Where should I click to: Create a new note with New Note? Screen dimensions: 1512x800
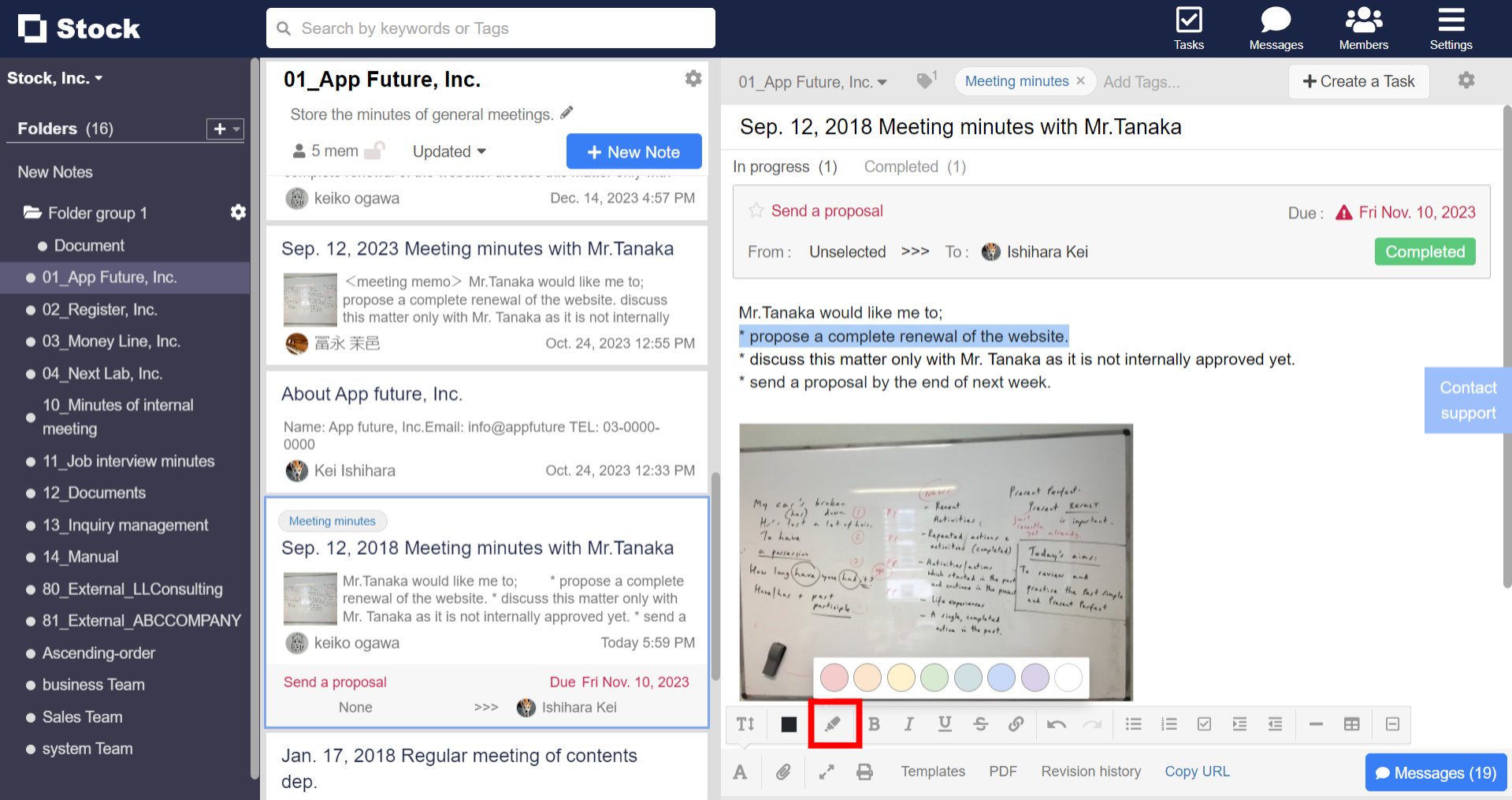[633, 151]
